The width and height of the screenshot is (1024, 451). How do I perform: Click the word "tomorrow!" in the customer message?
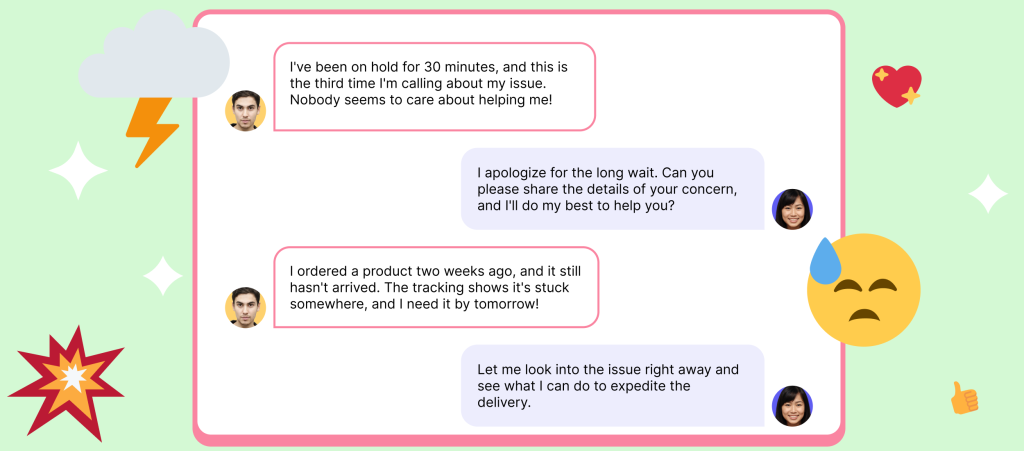[503, 304]
